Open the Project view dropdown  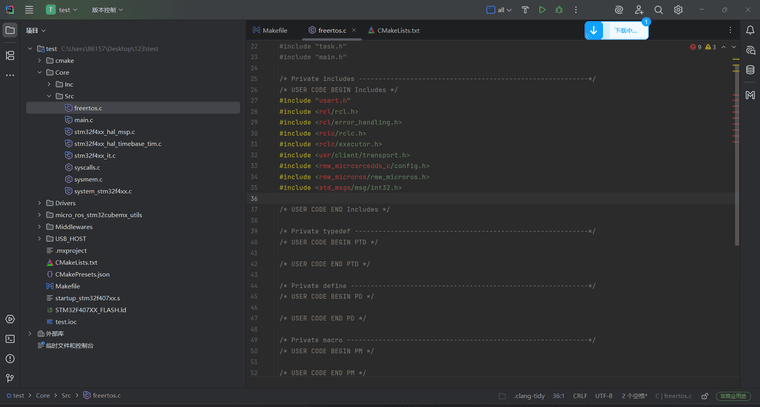point(36,31)
